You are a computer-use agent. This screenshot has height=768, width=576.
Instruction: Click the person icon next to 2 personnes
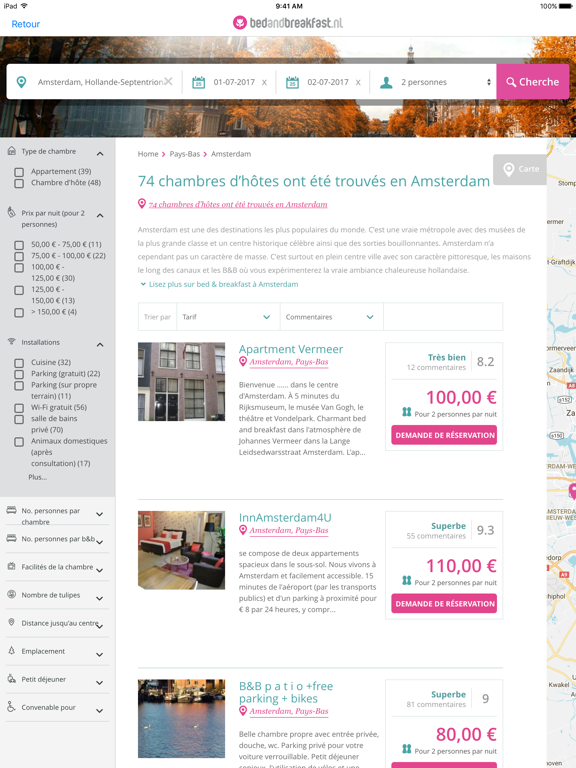[x=386, y=82]
